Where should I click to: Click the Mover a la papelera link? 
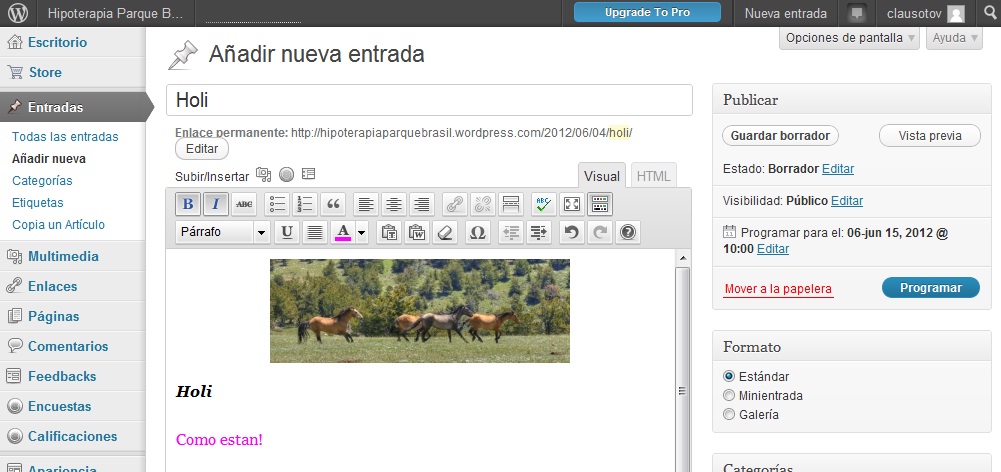tap(777, 289)
